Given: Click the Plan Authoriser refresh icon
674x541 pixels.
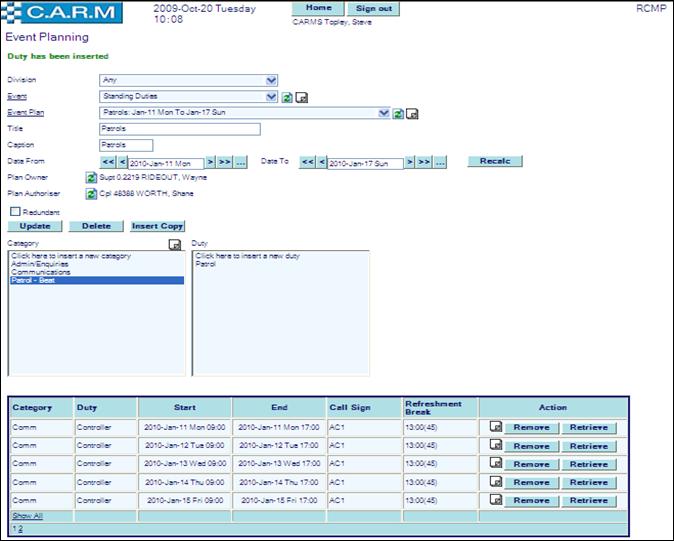Looking at the screenshot, I should tap(92, 194).
